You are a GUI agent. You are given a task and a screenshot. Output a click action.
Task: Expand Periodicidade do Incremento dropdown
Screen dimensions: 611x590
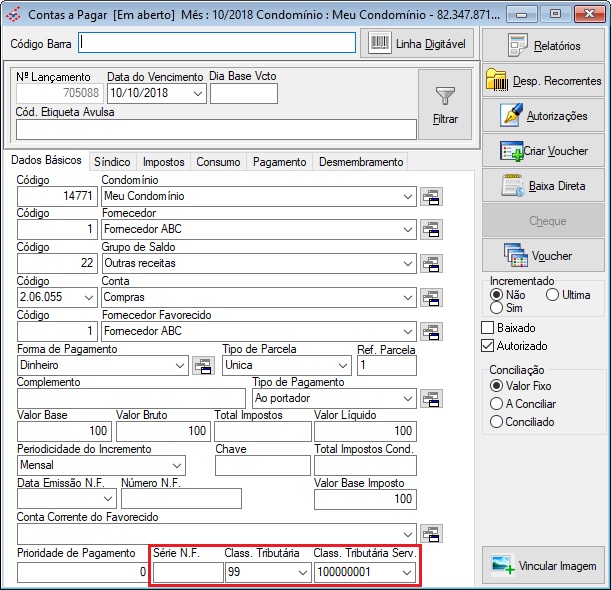(x=177, y=466)
